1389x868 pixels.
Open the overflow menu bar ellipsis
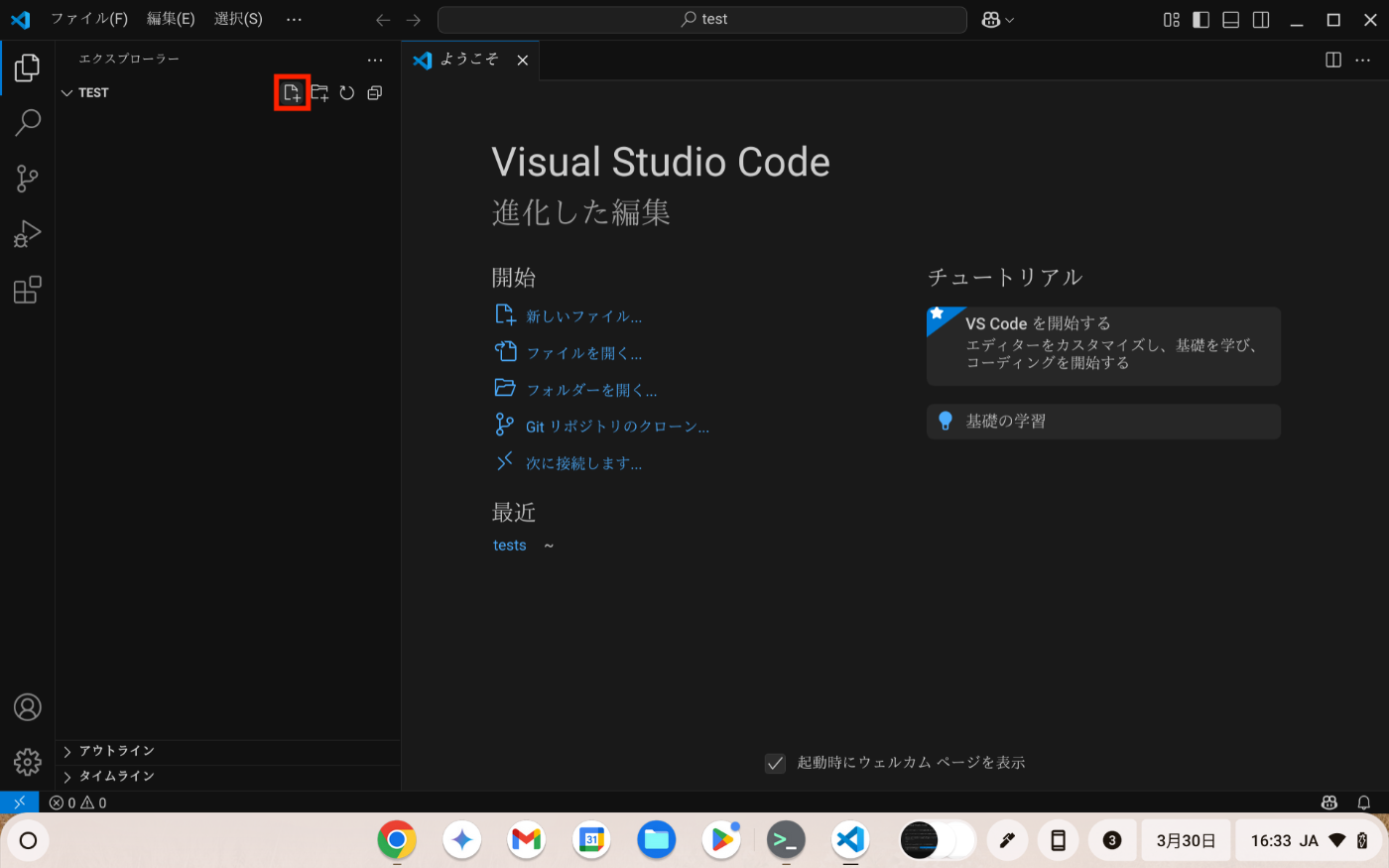point(294,19)
